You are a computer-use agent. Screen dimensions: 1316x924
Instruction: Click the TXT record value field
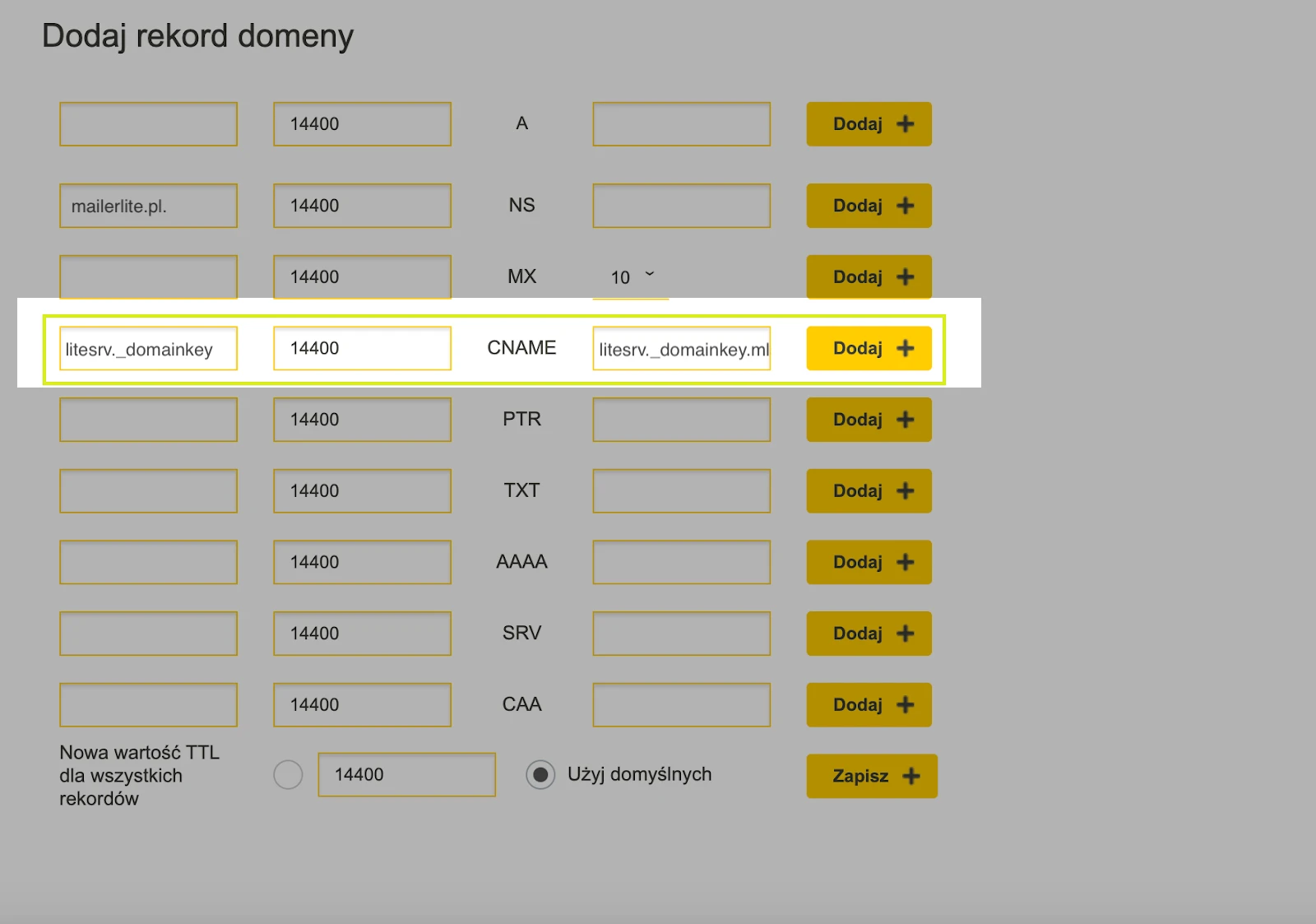tap(681, 491)
